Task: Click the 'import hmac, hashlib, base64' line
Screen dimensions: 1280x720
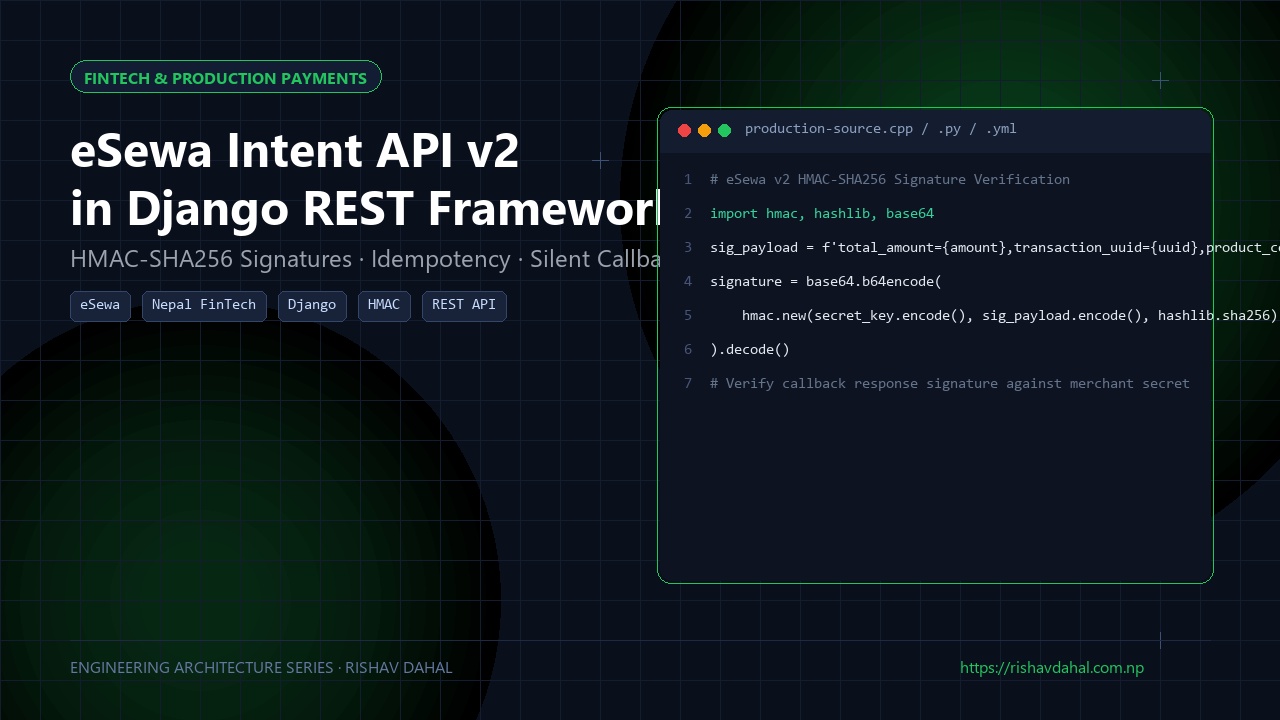Action: tap(822, 214)
